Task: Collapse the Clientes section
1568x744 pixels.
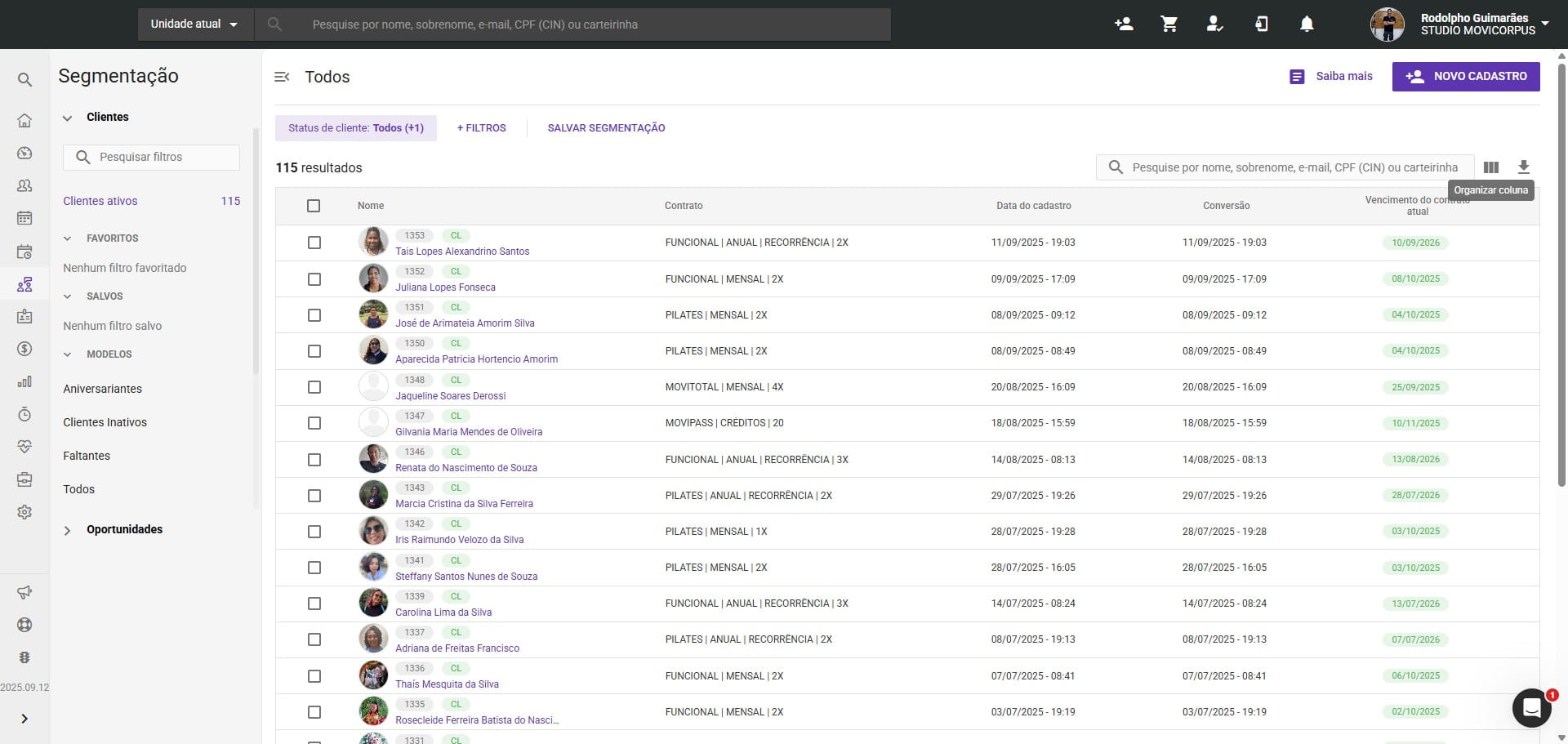Action: (68, 118)
